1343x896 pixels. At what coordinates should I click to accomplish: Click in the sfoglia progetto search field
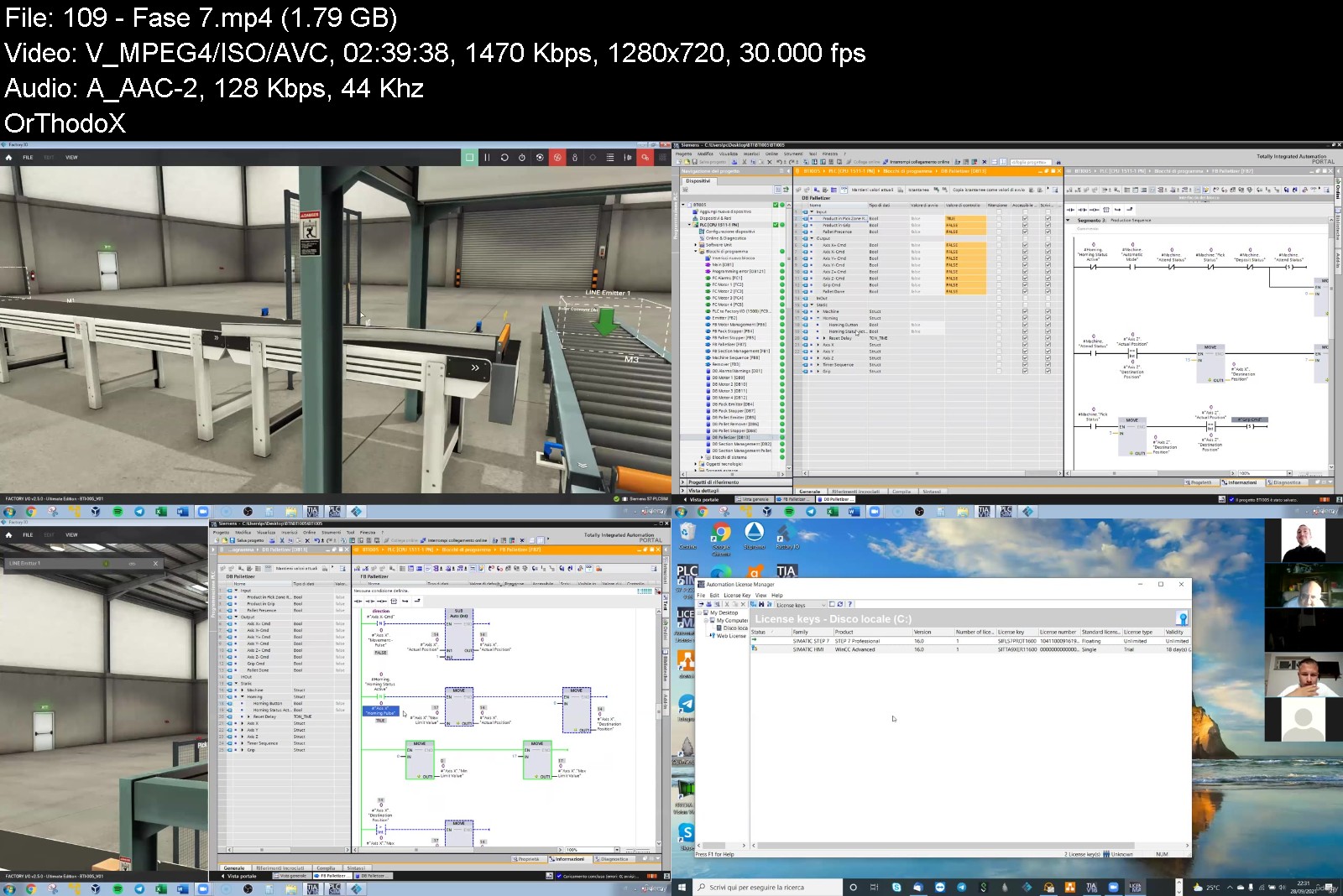[1030, 162]
